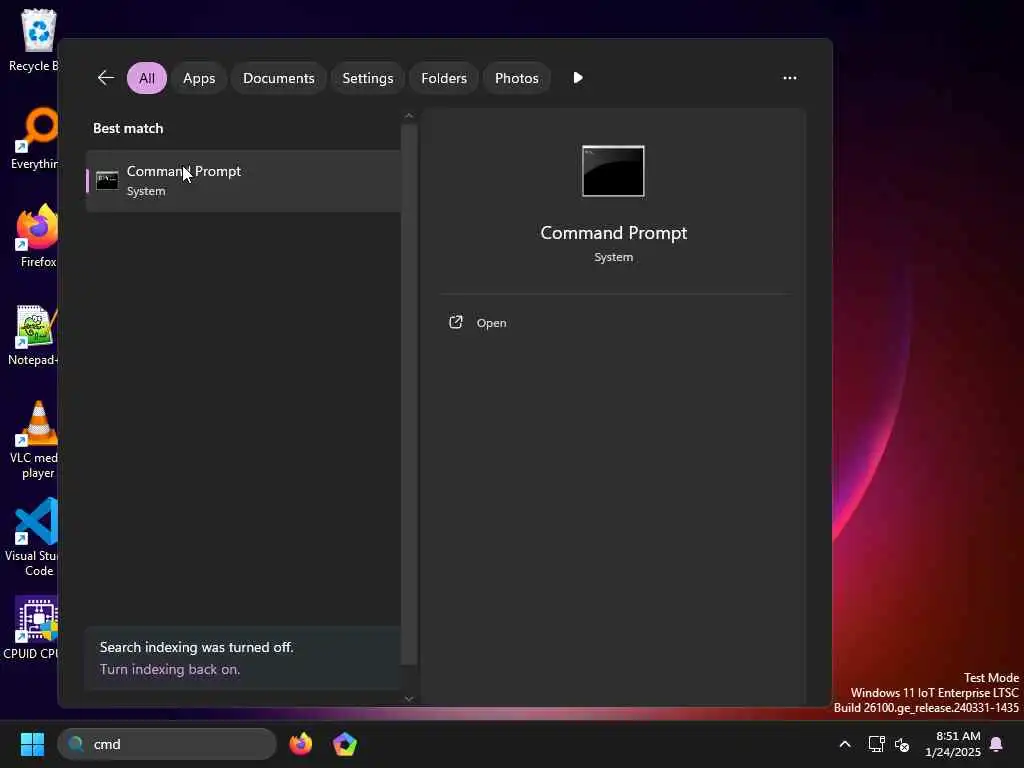This screenshot has width=1024, height=768.
Task: Open the Windows Start button
Action: (32, 744)
